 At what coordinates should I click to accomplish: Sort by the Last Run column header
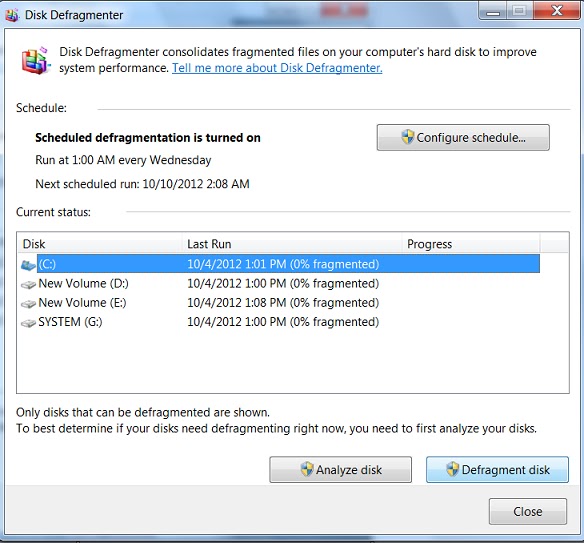coord(292,244)
